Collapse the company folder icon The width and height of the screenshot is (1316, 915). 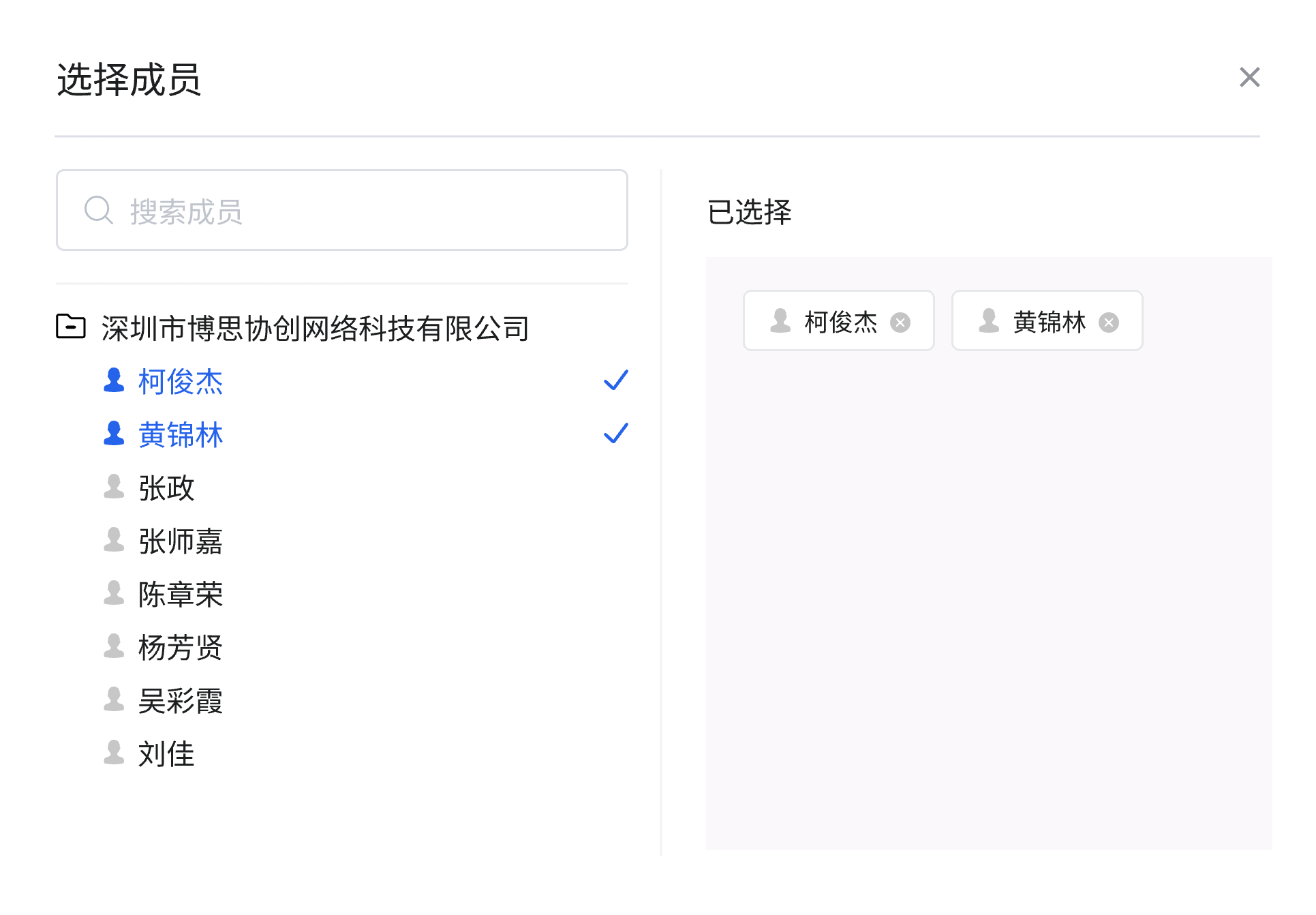pos(71,327)
